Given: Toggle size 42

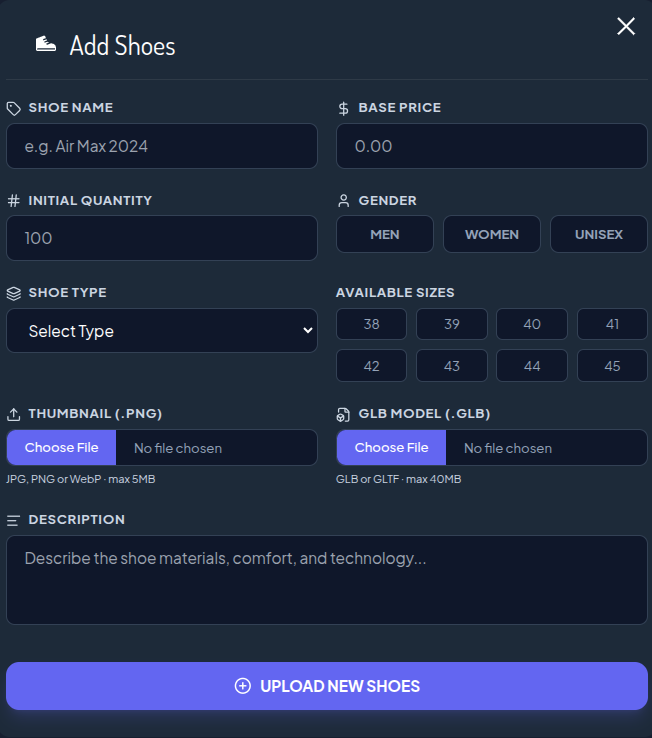Looking at the screenshot, I should (371, 366).
